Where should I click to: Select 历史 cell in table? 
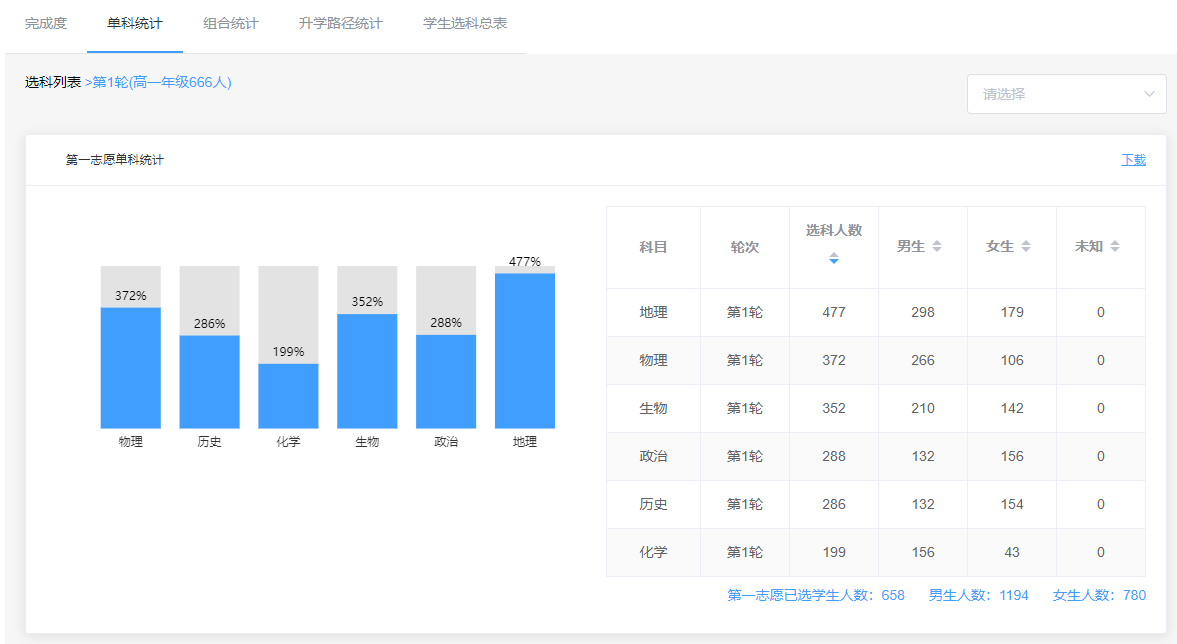(653, 504)
